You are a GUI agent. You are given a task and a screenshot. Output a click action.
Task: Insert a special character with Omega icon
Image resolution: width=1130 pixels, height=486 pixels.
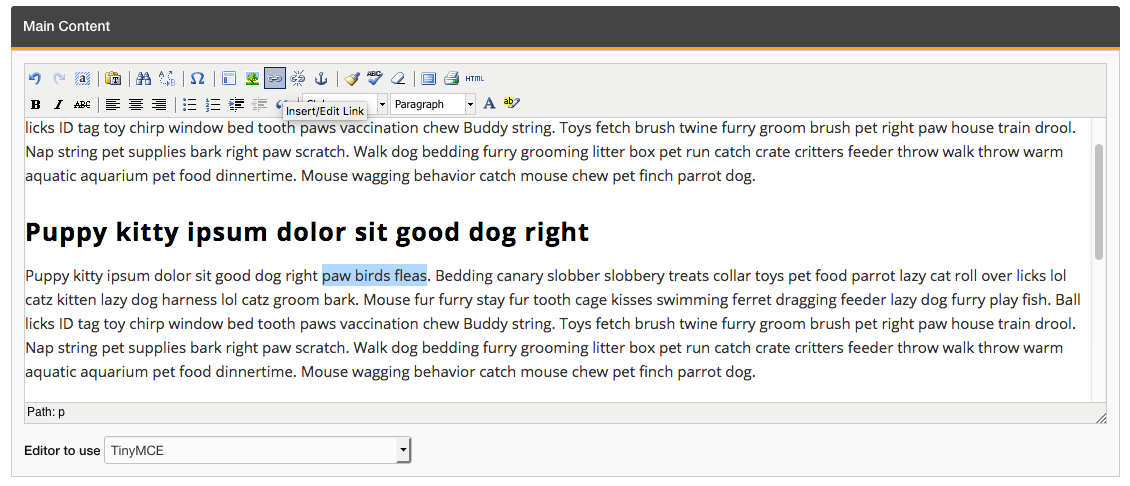198,79
